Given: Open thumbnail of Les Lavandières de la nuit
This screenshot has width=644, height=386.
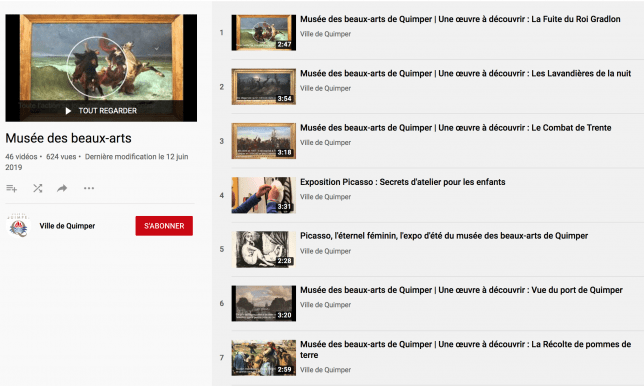Looking at the screenshot, I should tap(264, 87).
